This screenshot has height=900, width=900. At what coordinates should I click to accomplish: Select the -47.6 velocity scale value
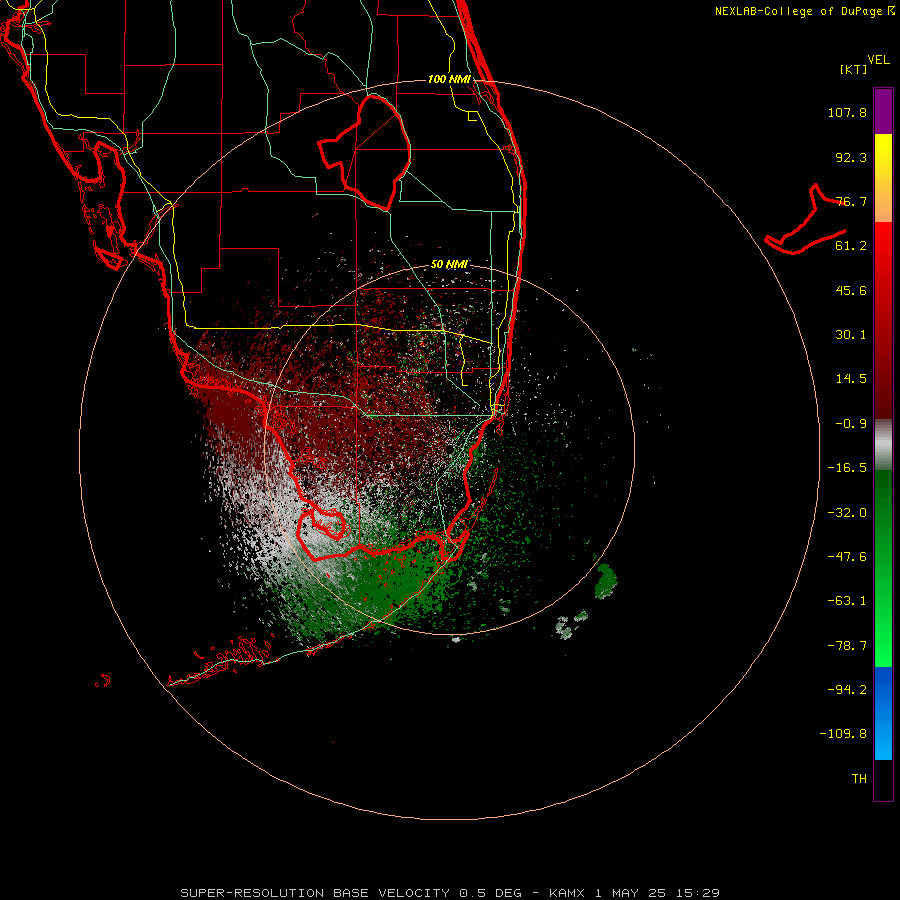pyautogui.click(x=847, y=557)
